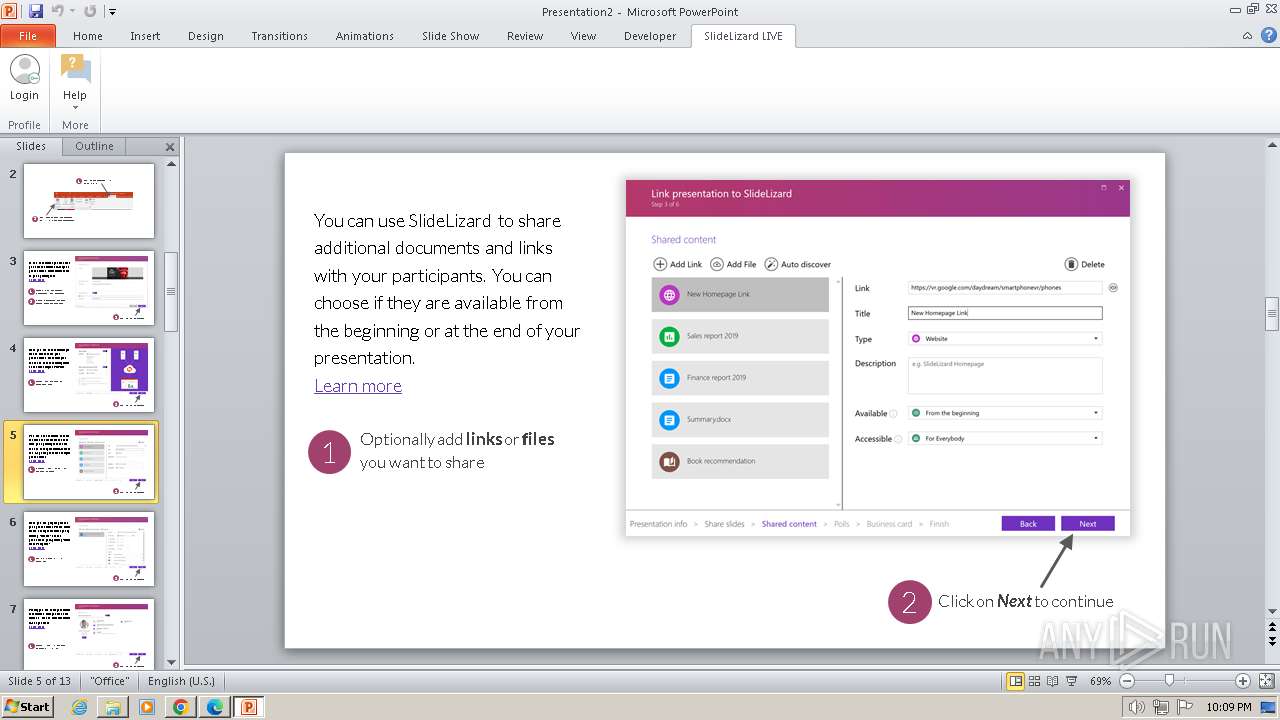Click the thumbnail pane scroll-down arrow
1280x720 pixels.
point(171,662)
